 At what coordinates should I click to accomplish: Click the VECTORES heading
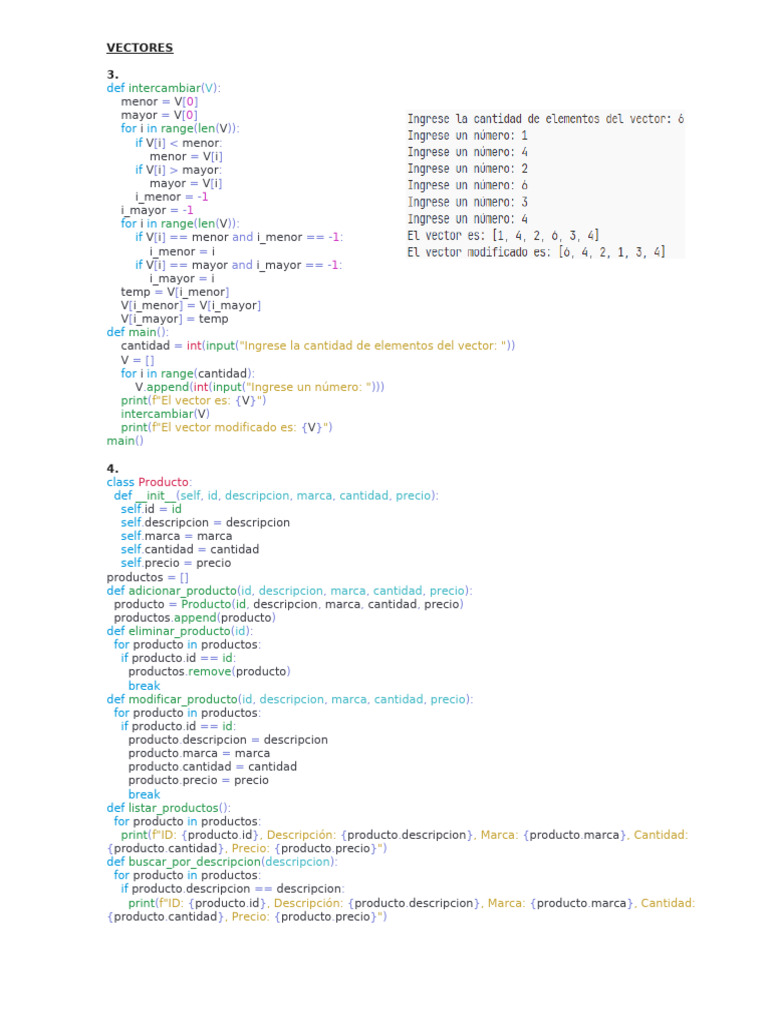(x=140, y=48)
